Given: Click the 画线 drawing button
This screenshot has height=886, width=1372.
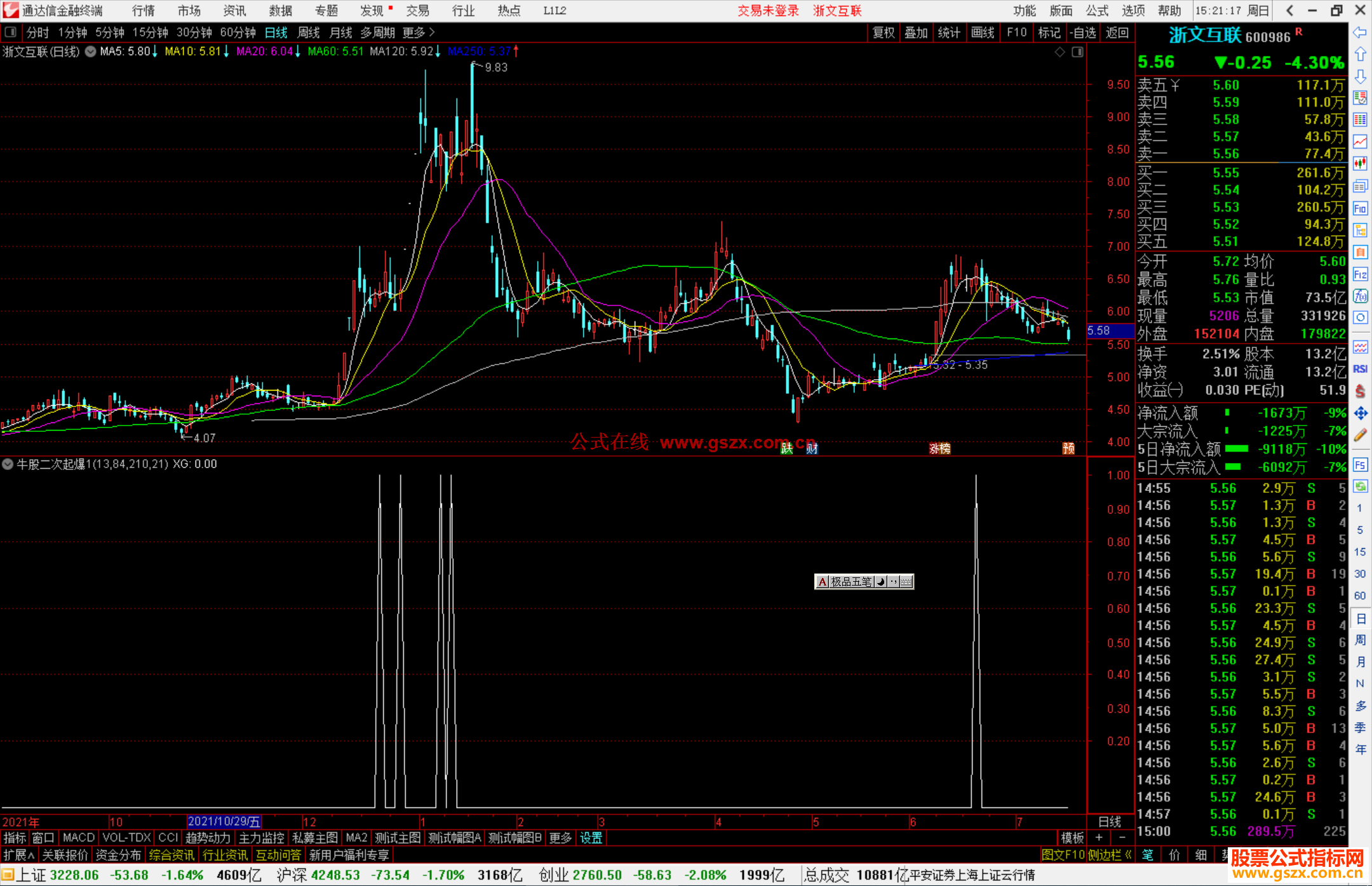Looking at the screenshot, I should [x=983, y=32].
